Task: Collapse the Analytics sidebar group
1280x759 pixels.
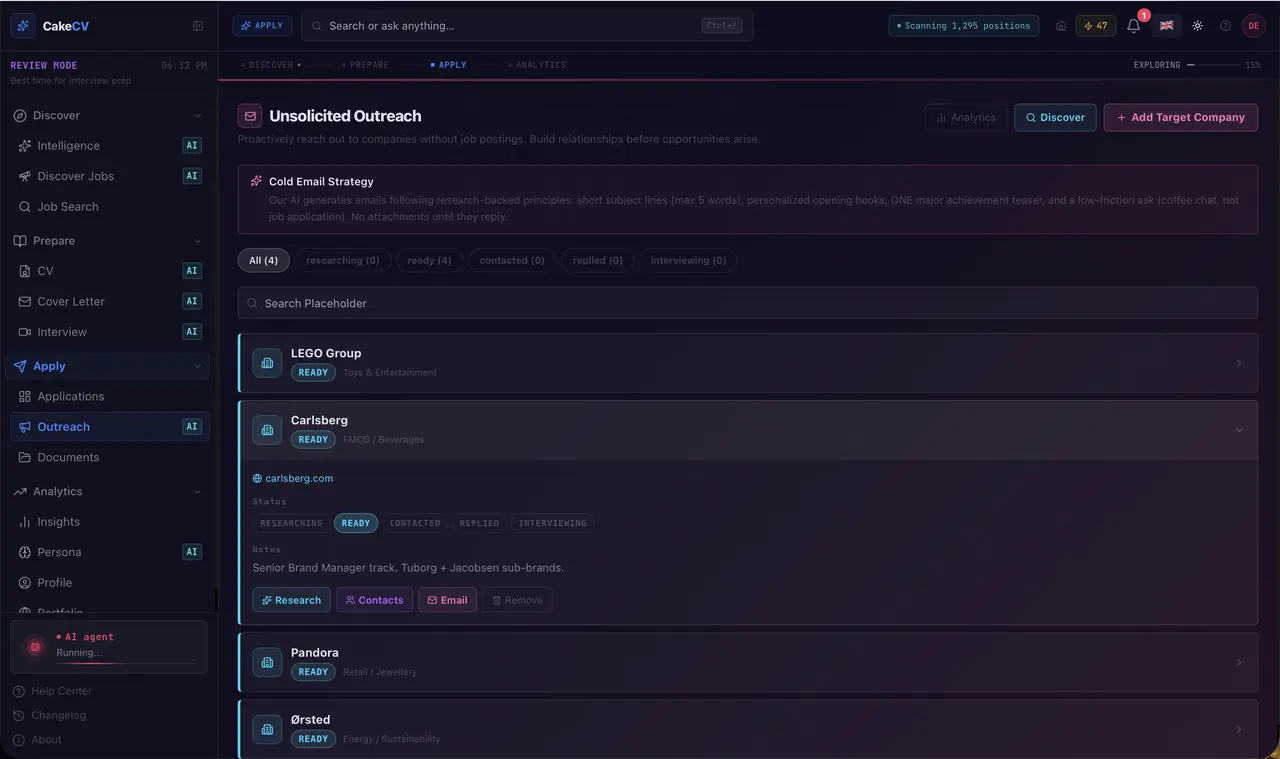Action: pyautogui.click(x=197, y=492)
